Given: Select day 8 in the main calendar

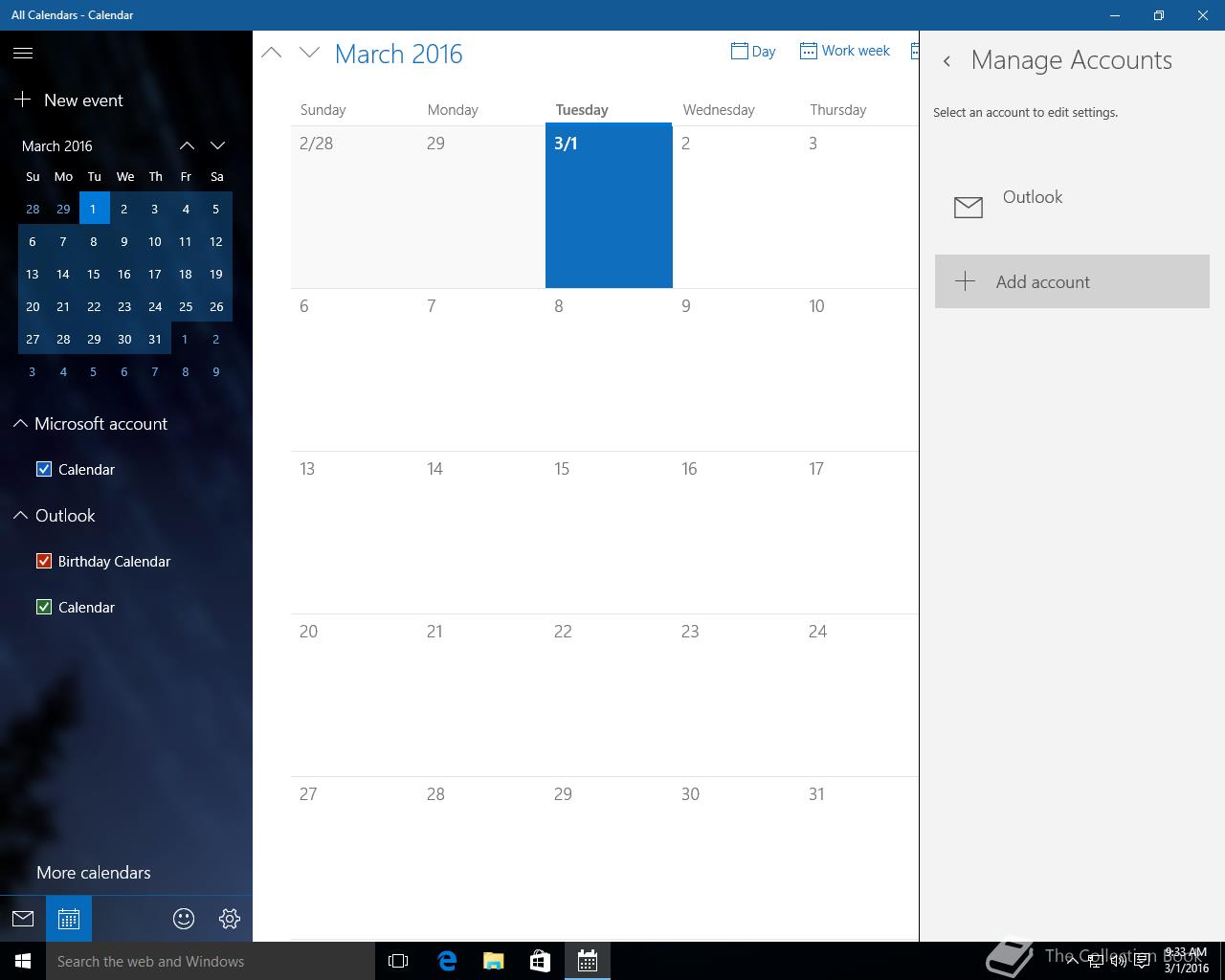Looking at the screenshot, I should tap(609, 369).
